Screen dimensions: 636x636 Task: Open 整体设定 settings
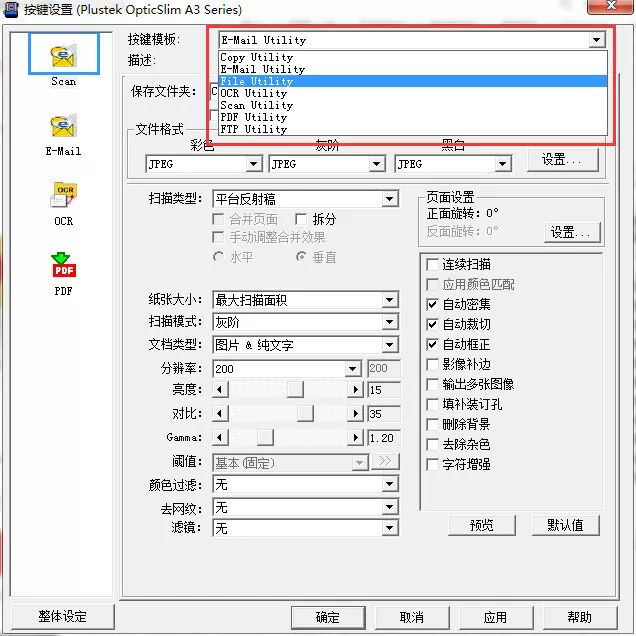click(62, 617)
